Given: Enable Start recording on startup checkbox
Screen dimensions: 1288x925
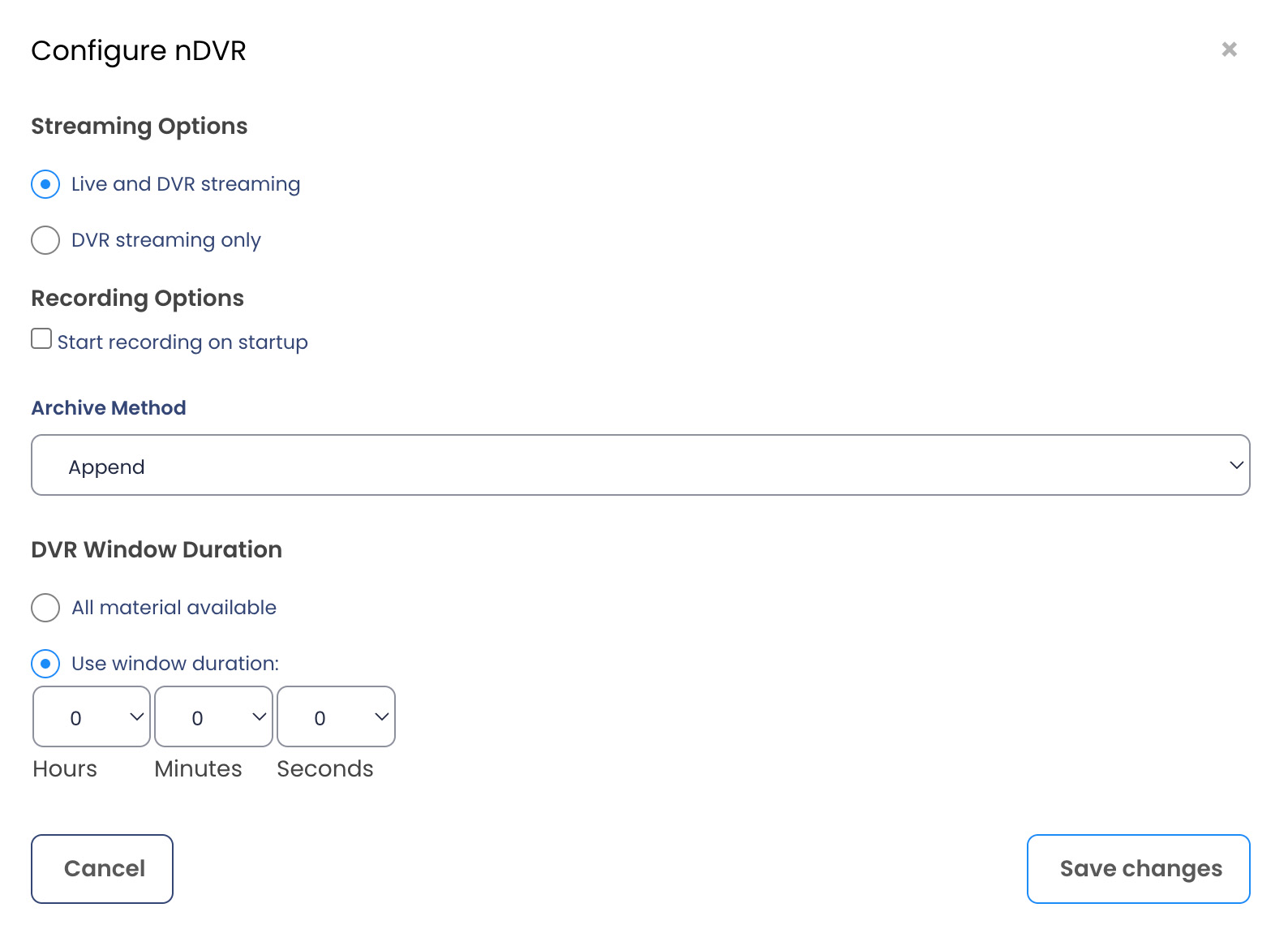Looking at the screenshot, I should click(41, 338).
